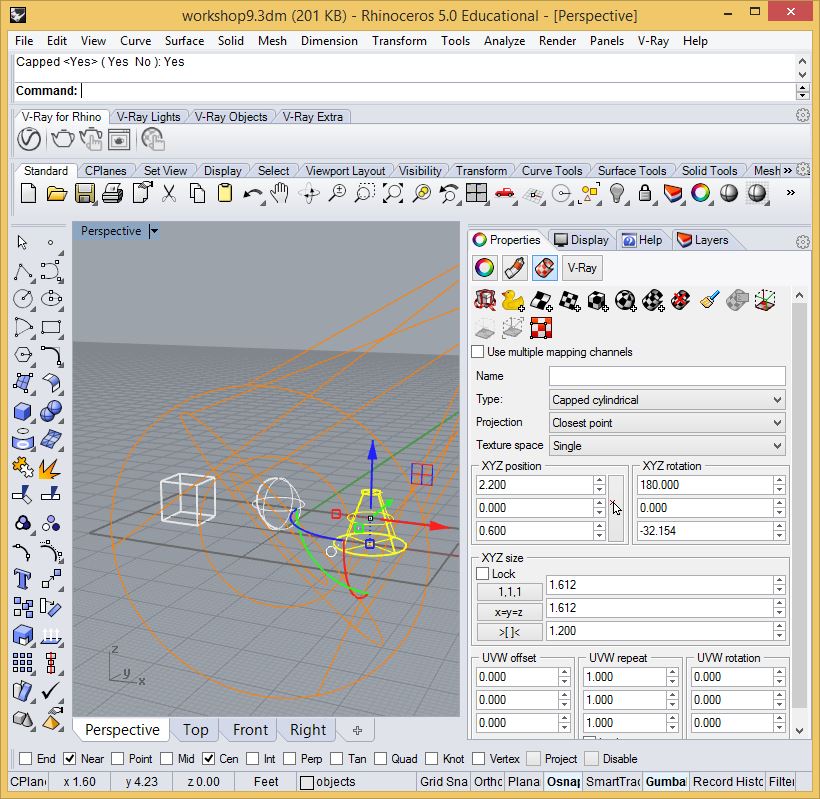Select the Pan hand tool

click(280, 193)
